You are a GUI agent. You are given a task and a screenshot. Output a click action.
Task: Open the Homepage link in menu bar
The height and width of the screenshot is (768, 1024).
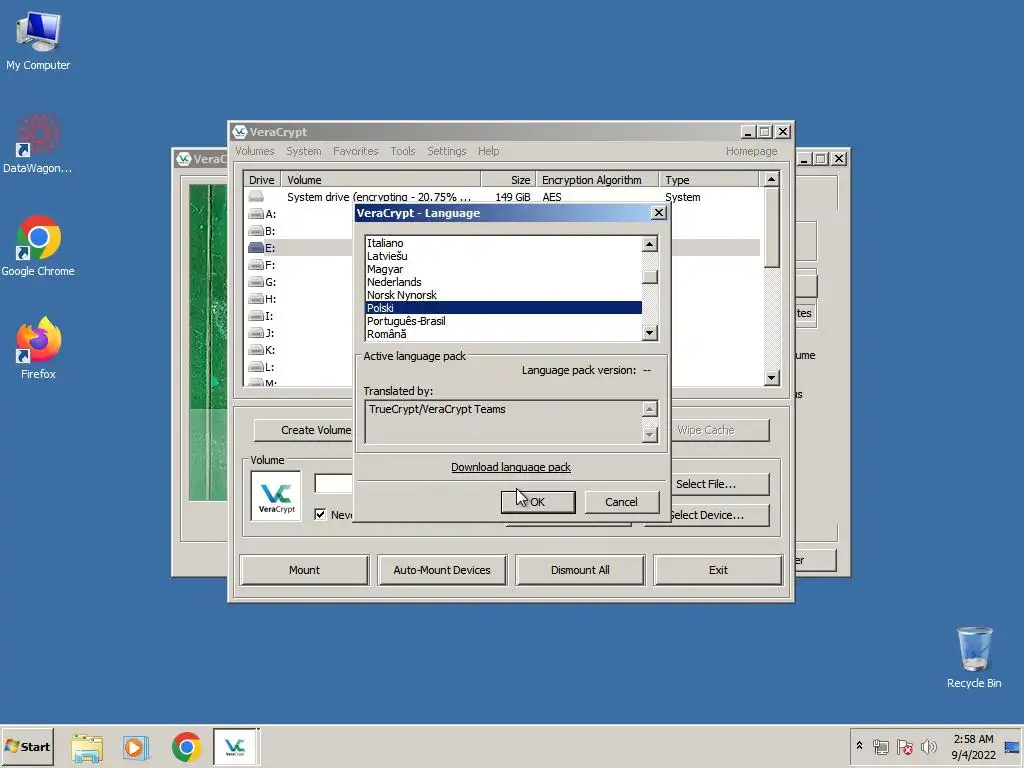point(752,151)
